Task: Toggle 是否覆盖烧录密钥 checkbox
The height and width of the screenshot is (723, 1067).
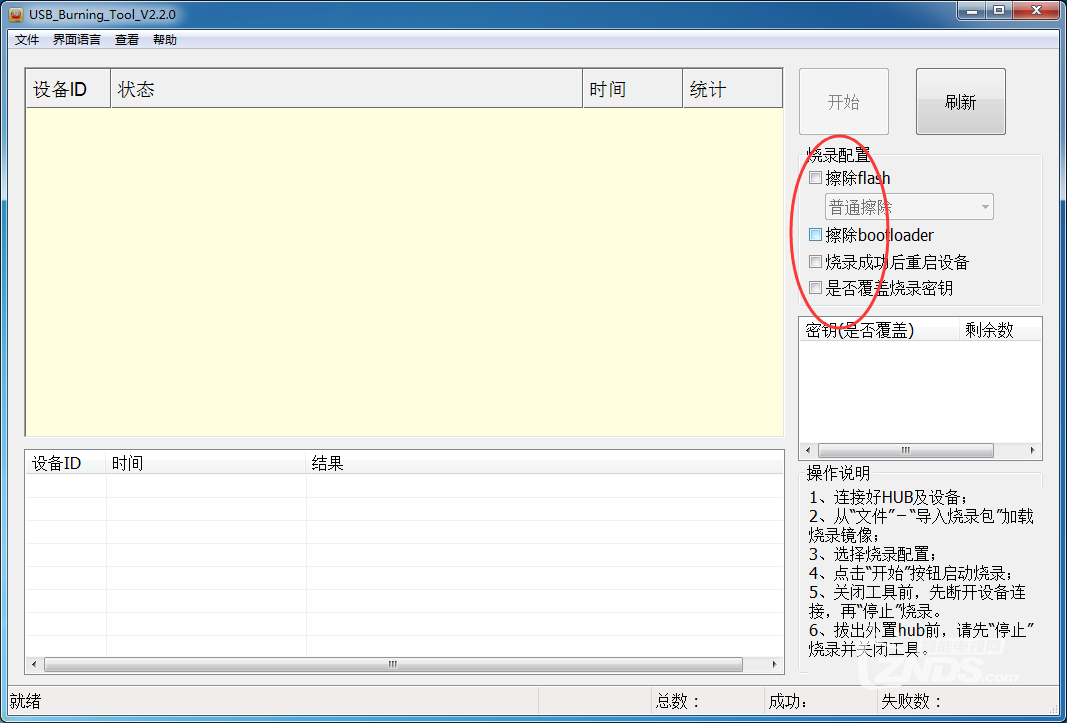Action: click(816, 288)
